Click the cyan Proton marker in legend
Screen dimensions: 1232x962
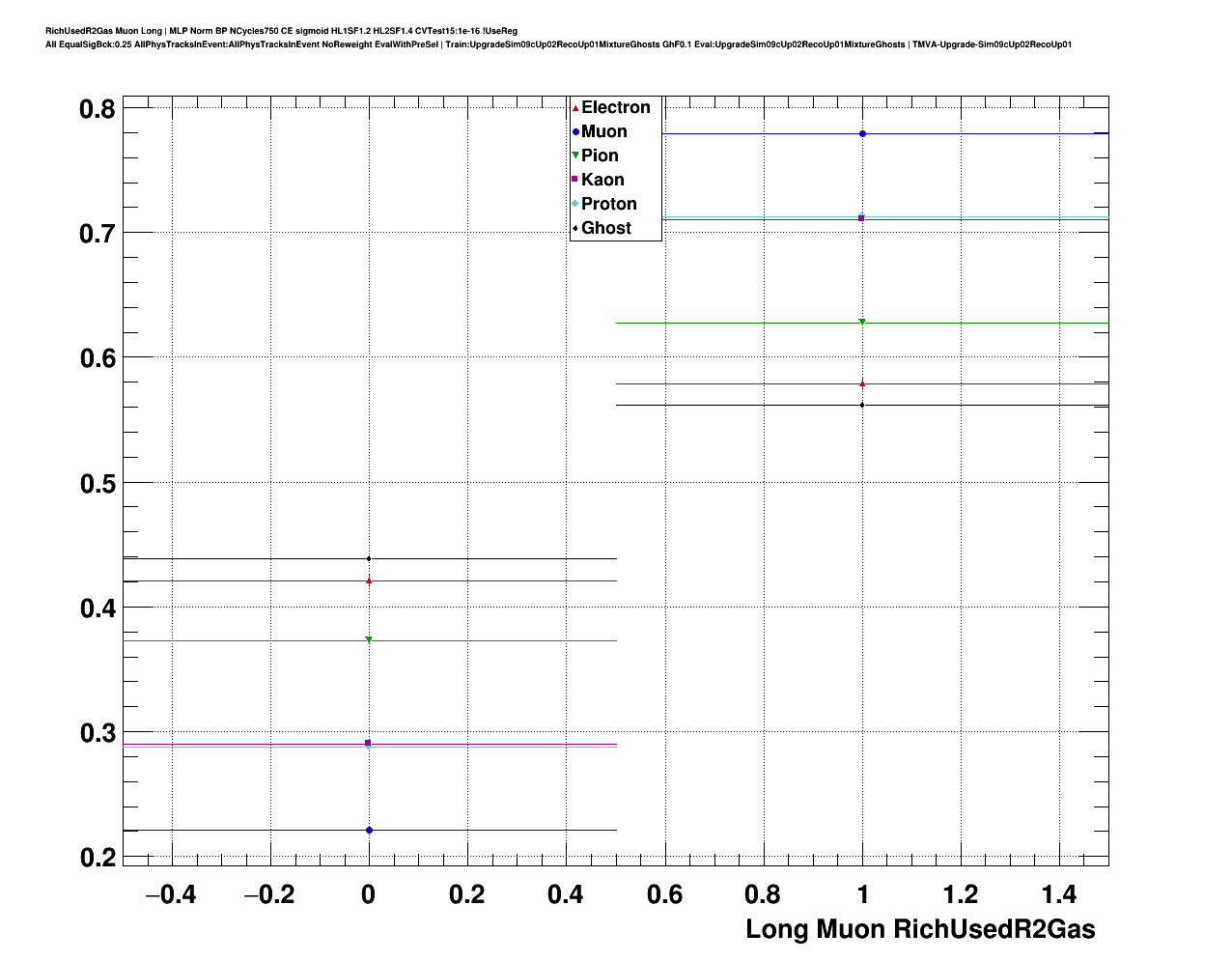575,204
